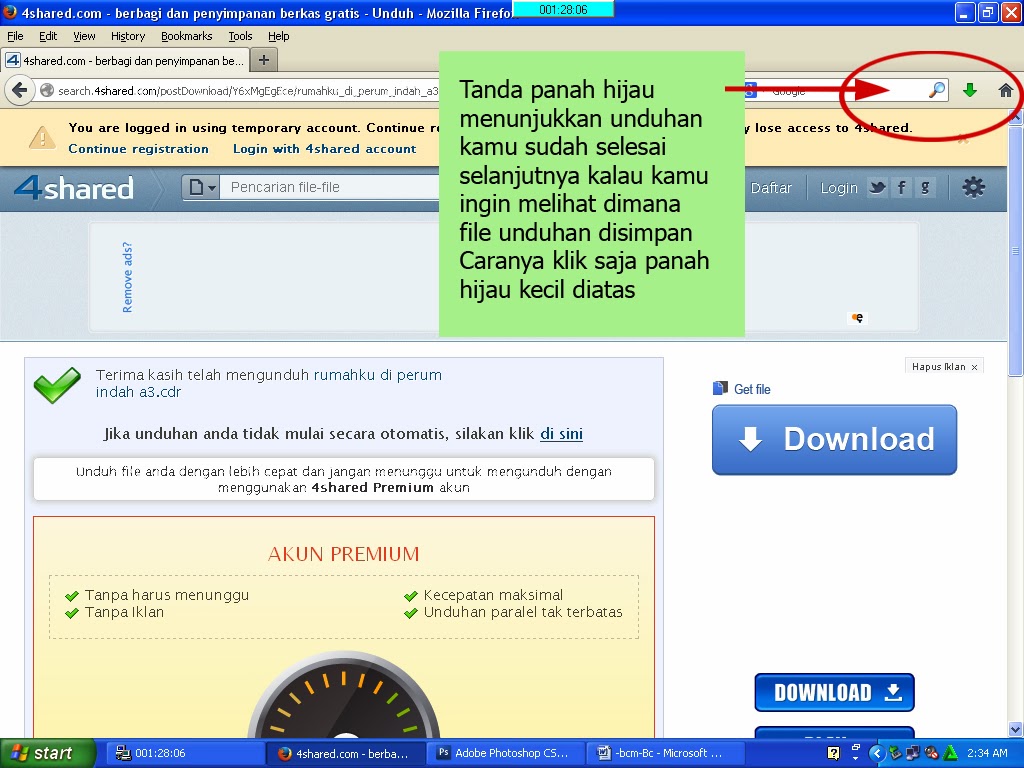Click the Unduhan paralel tak terbatas text
1024x768 pixels.
pyautogui.click(x=523, y=612)
